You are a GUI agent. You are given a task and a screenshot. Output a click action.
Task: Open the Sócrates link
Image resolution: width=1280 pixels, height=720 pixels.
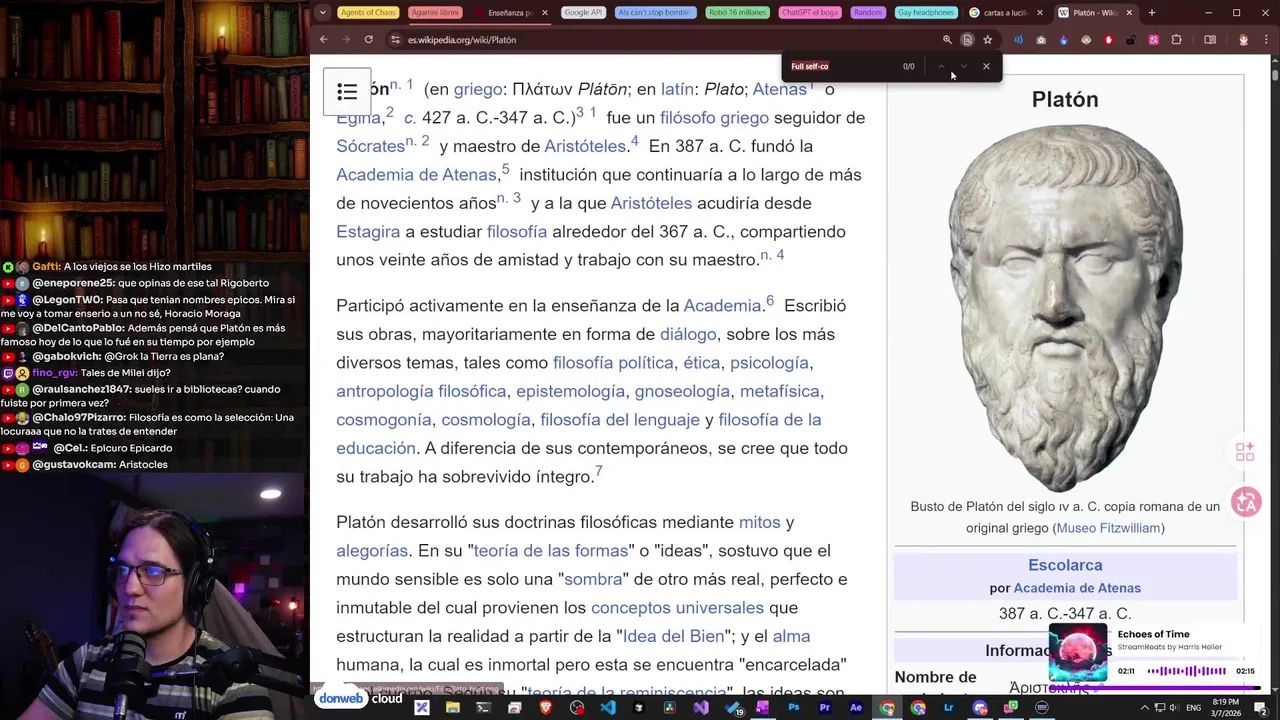point(370,146)
